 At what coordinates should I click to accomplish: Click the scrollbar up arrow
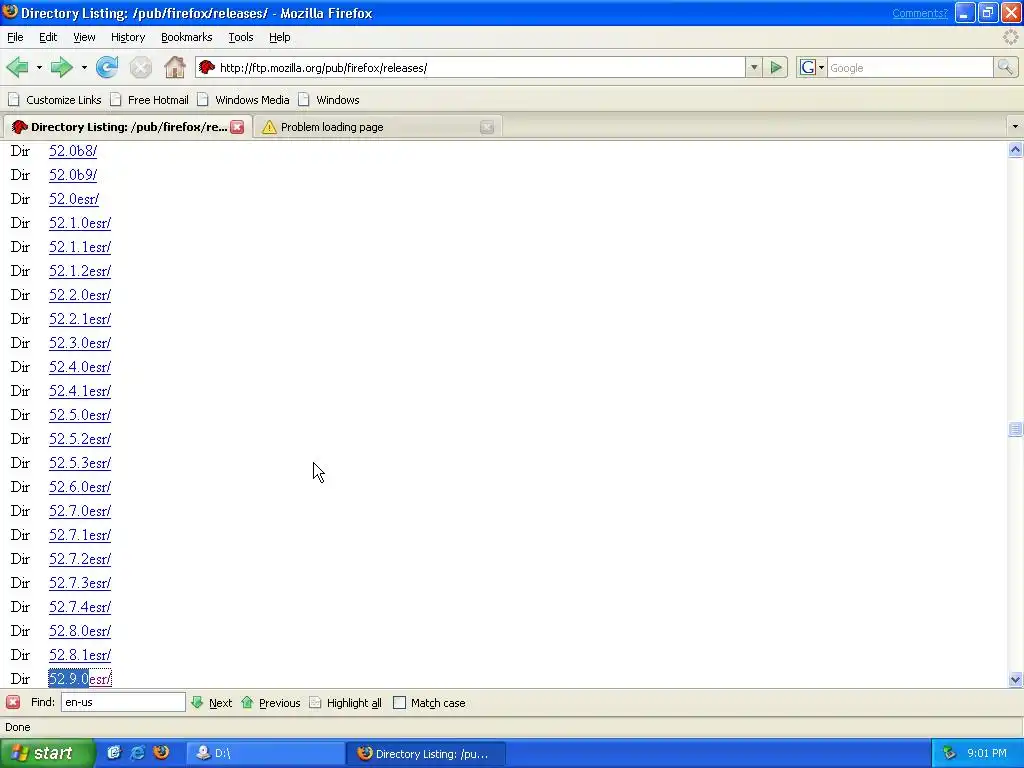pyautogui.click(x=1015, y=150)
